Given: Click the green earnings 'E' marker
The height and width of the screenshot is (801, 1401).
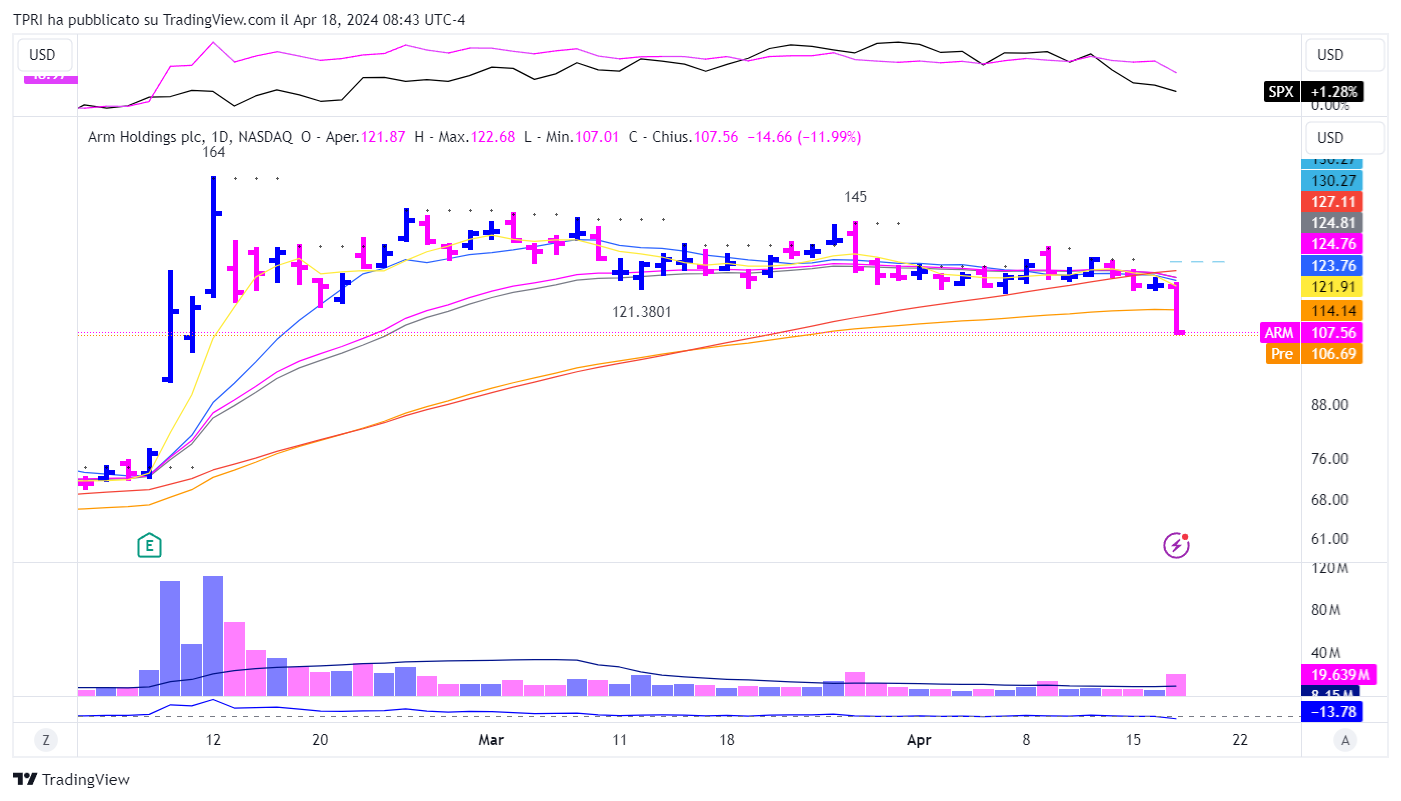Looking at the screenshot, I should coord(150,545).
